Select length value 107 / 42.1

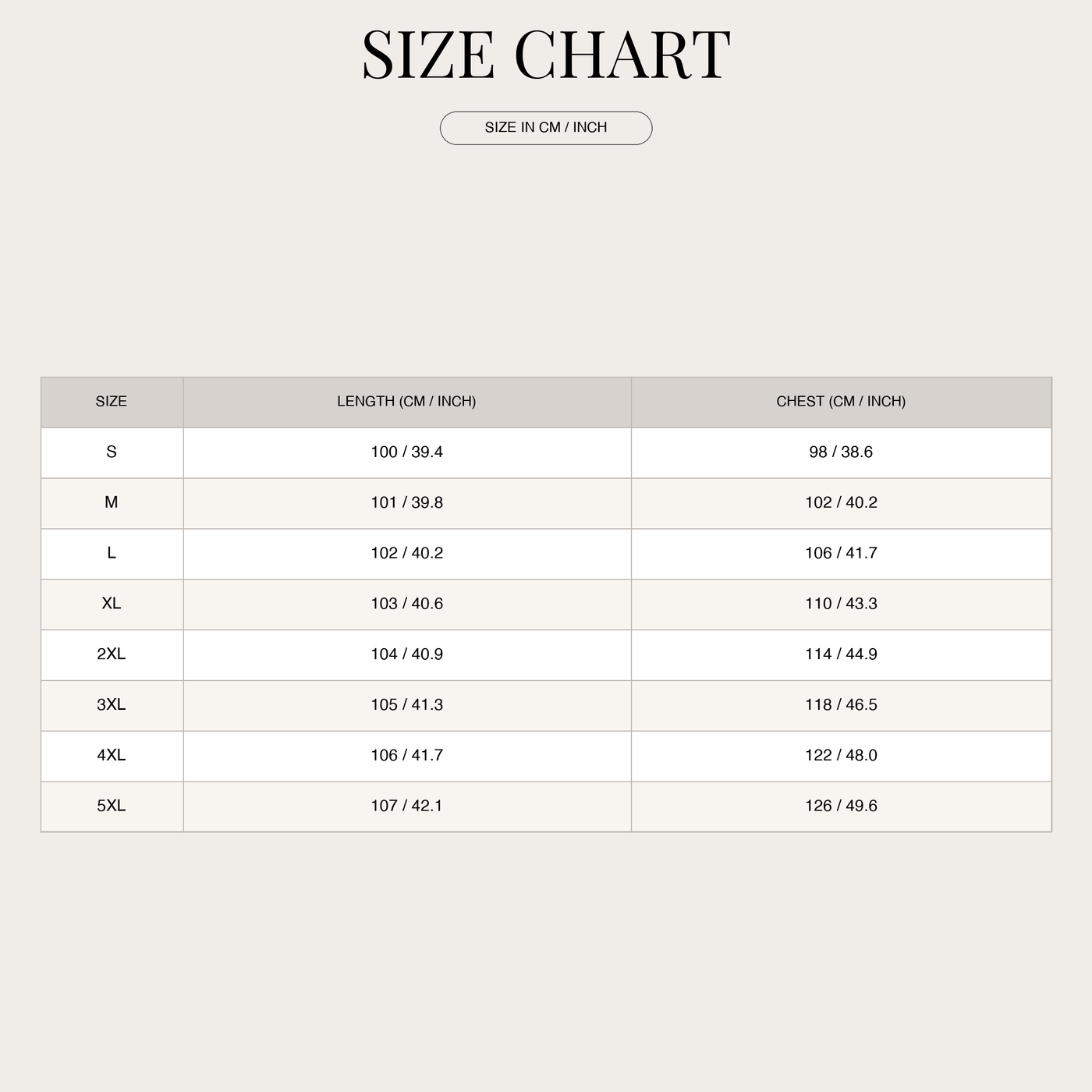click(406, 807)
